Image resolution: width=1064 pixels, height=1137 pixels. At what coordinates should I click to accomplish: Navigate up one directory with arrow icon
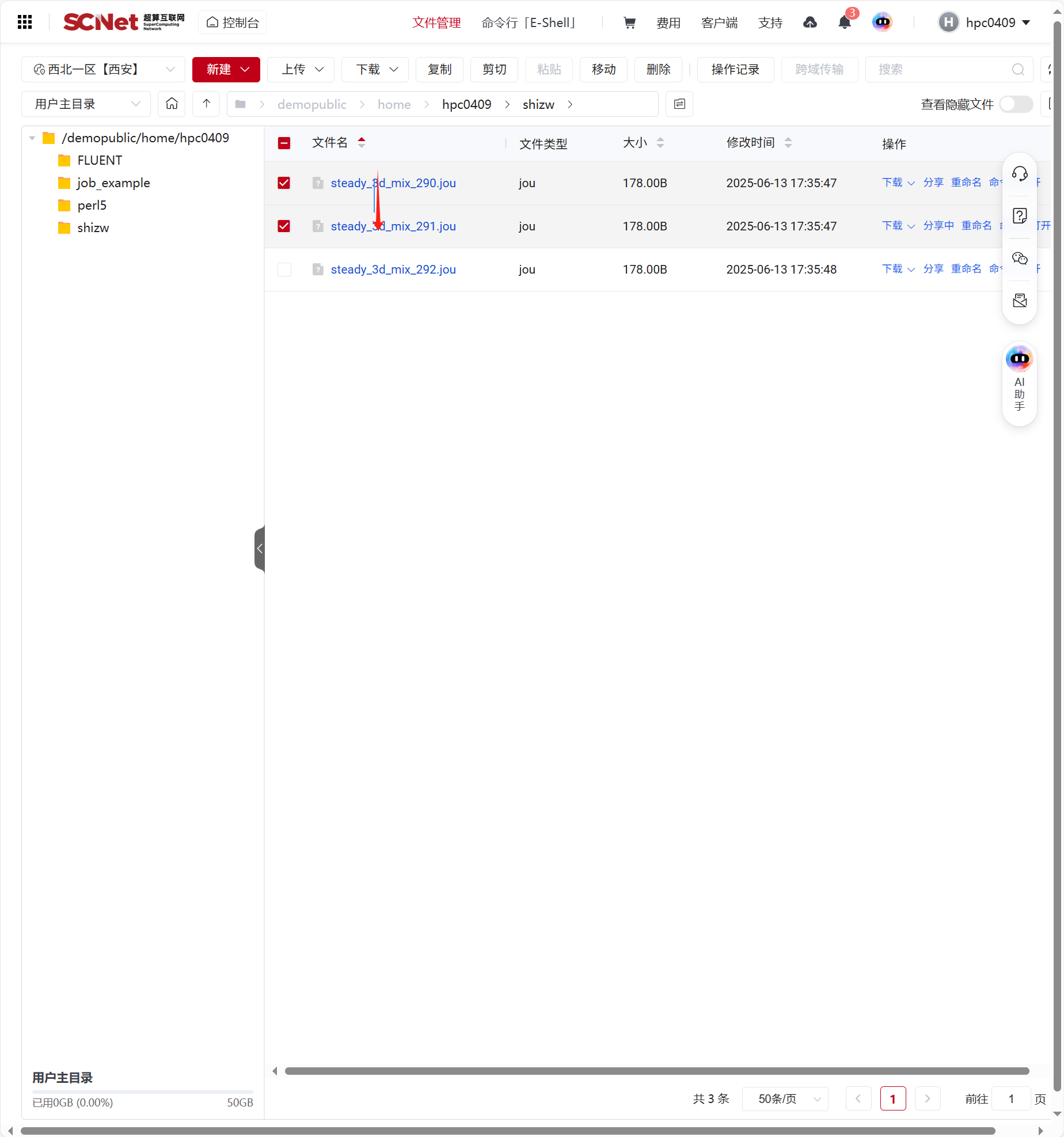pos(206,104)
